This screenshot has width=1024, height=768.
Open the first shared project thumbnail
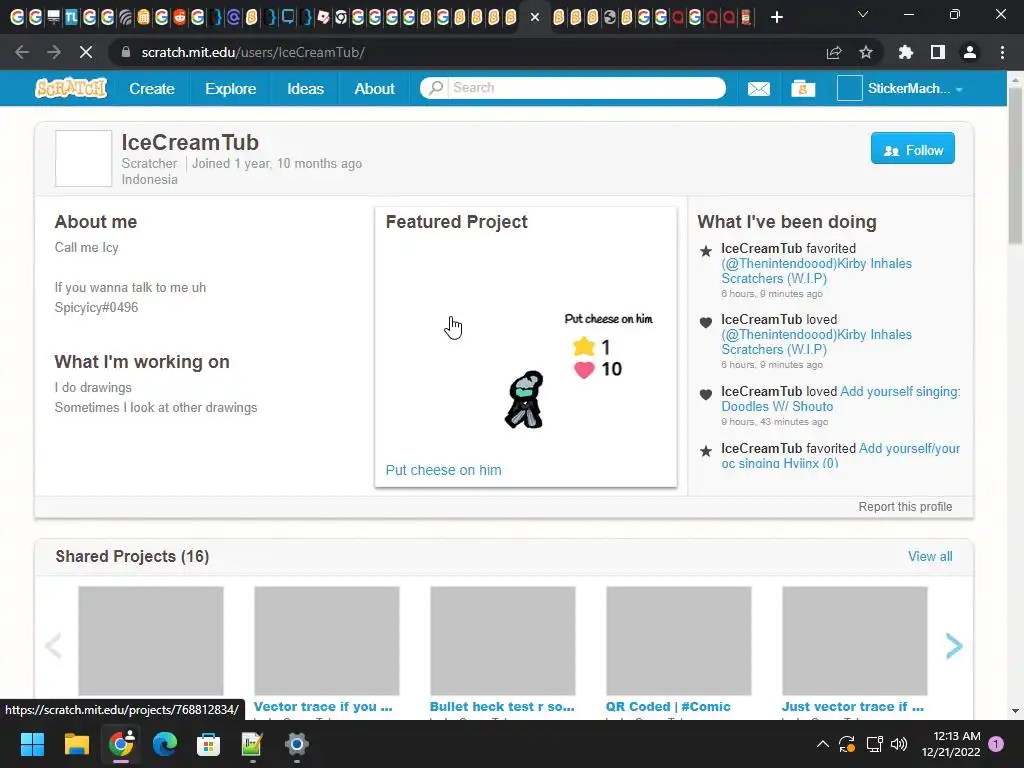151,641
